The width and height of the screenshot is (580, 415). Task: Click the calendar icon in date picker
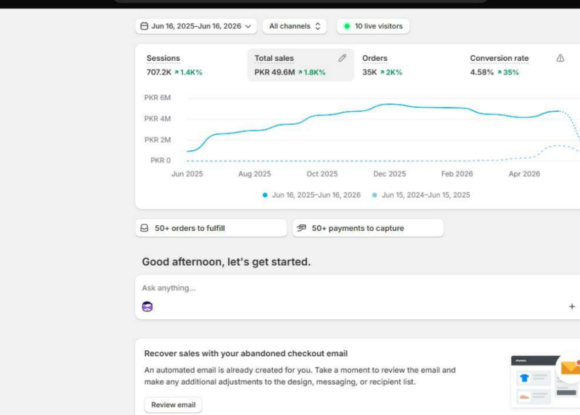coord(144,26)
